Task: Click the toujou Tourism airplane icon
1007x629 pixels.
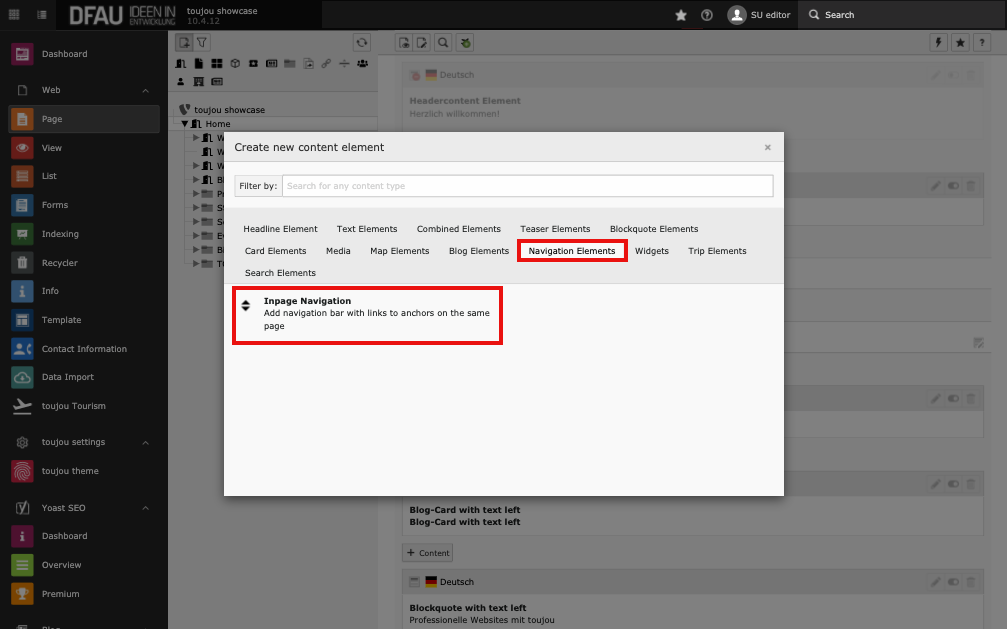Action: coord(22,406)
